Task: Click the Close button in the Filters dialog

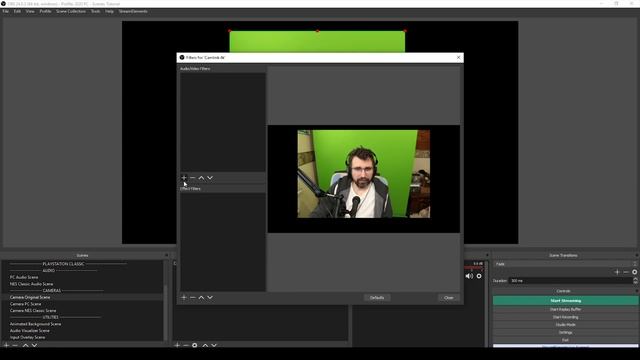Action: pyautogui.click(x=449, y=298)
